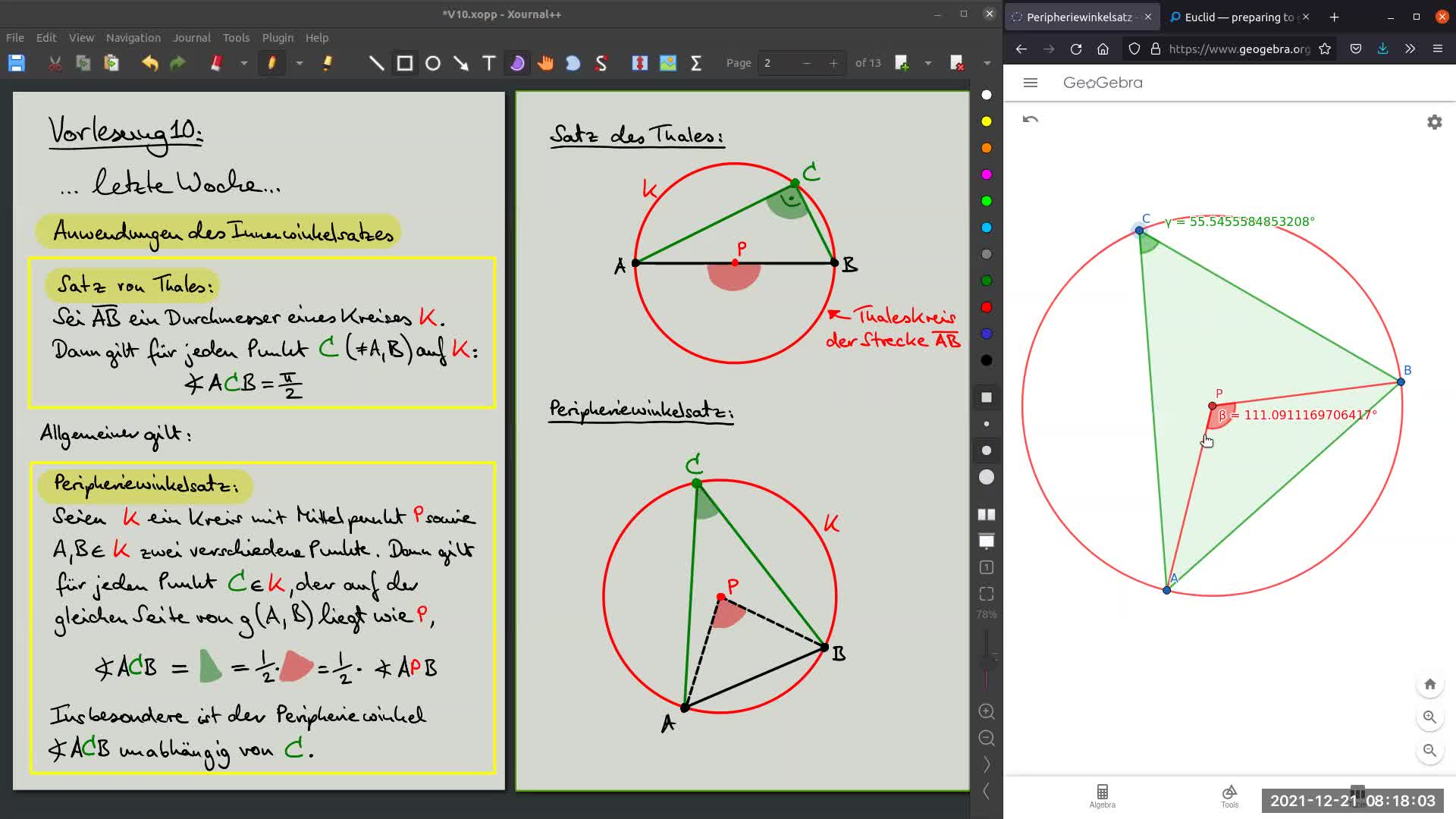Image resolution: width=1456 pixels, height=819 pixels.
Task: Click the shape/rectangle drawing tool
Action: pyautogui.click(x=405, y=63)
